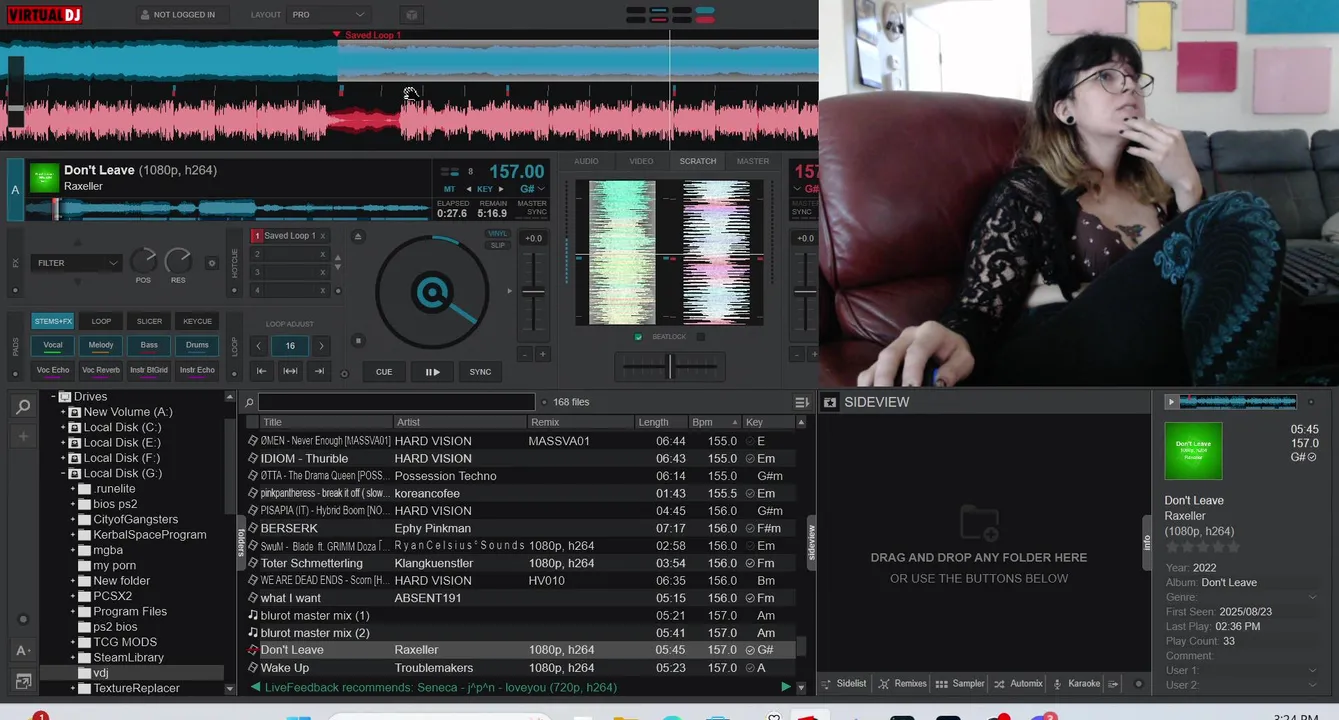Sort by the Bpm column header
1339x720 pixels.
point(715,422)
